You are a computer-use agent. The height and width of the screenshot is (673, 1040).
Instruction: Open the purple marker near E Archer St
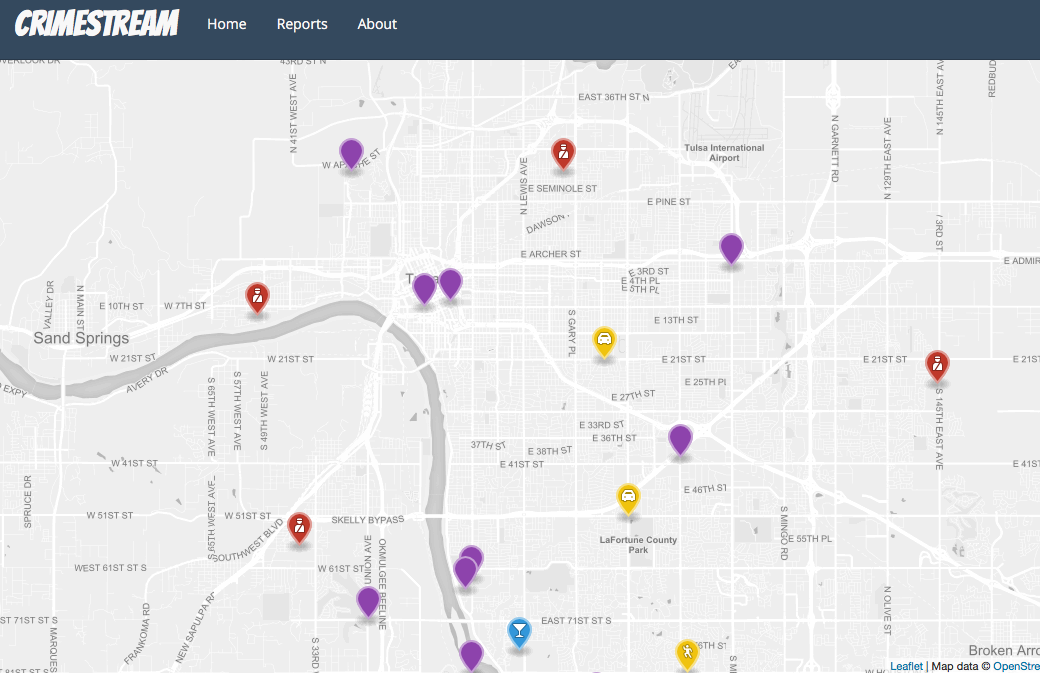[730, 247]
